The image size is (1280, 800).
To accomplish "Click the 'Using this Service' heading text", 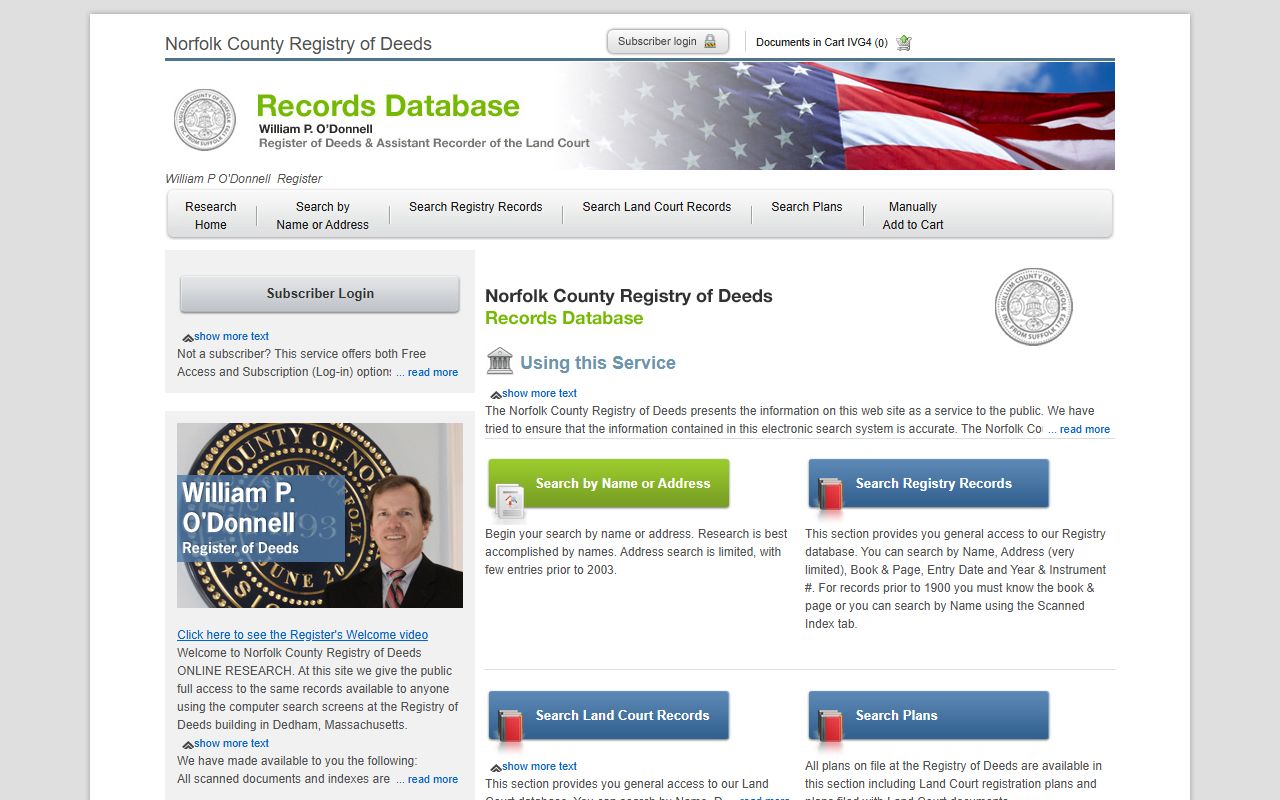I will [598, 363].
